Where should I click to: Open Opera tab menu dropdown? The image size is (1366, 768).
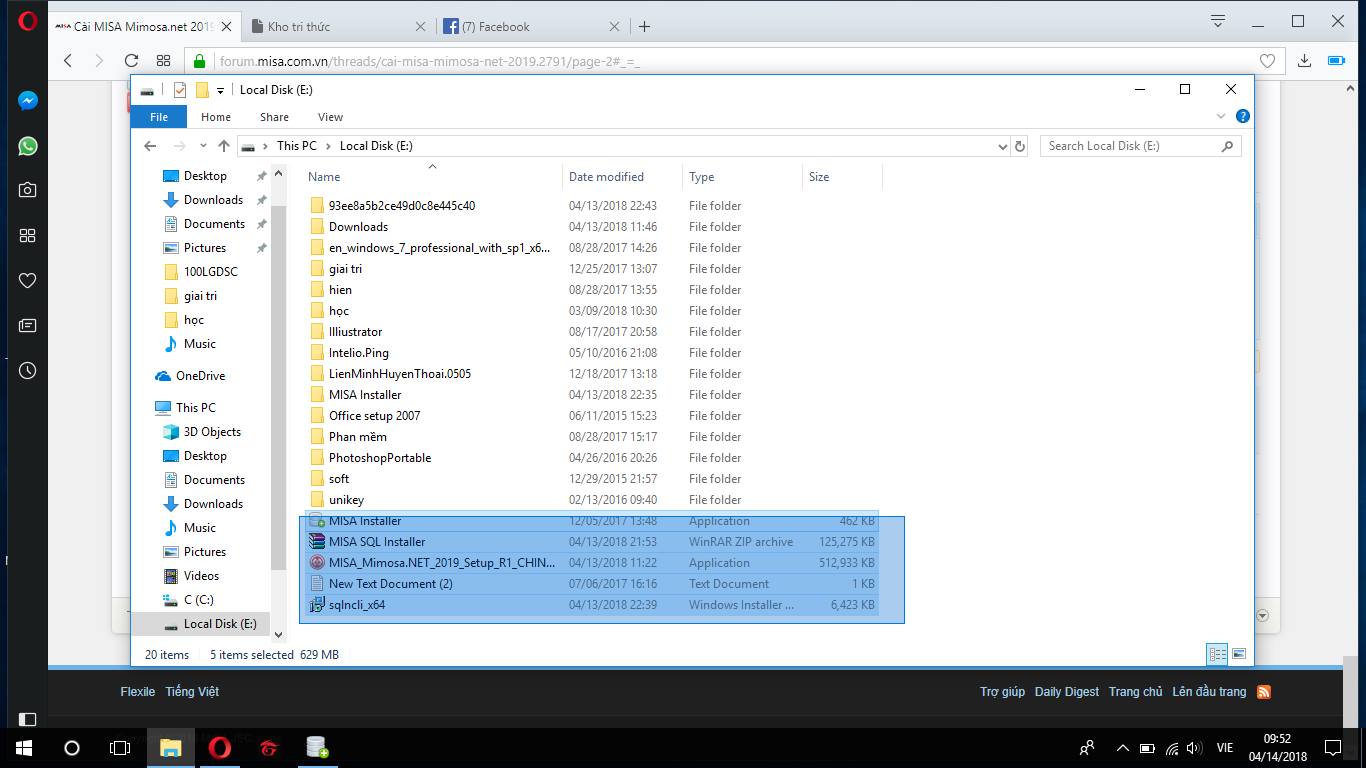1218,21
